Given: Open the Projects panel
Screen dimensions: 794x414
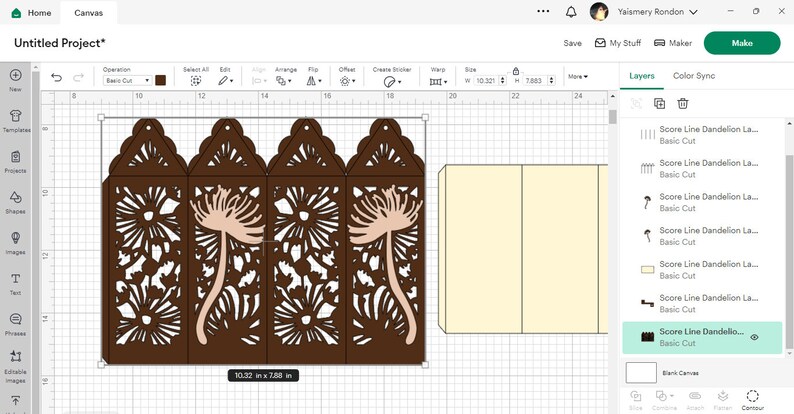Looking at the screenshot, I should click(15, 161).
